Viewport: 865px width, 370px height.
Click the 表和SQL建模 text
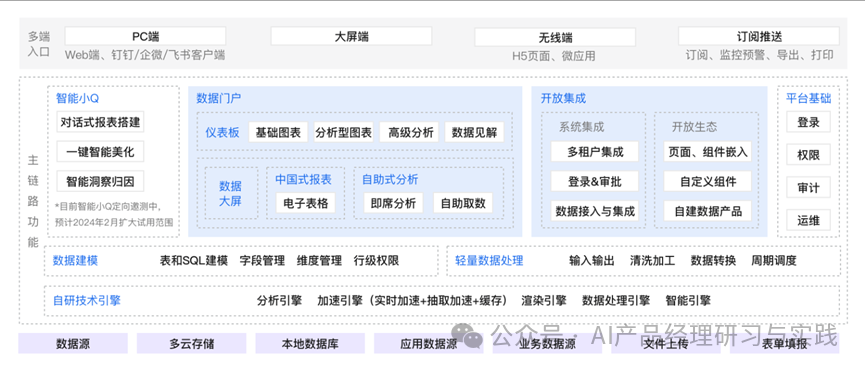(x=194, y=261)
